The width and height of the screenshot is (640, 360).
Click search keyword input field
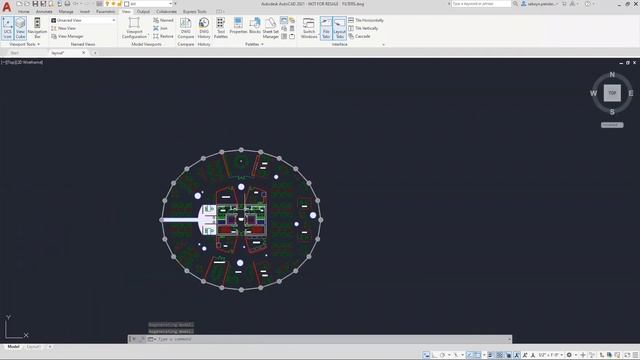click(481, 4)
